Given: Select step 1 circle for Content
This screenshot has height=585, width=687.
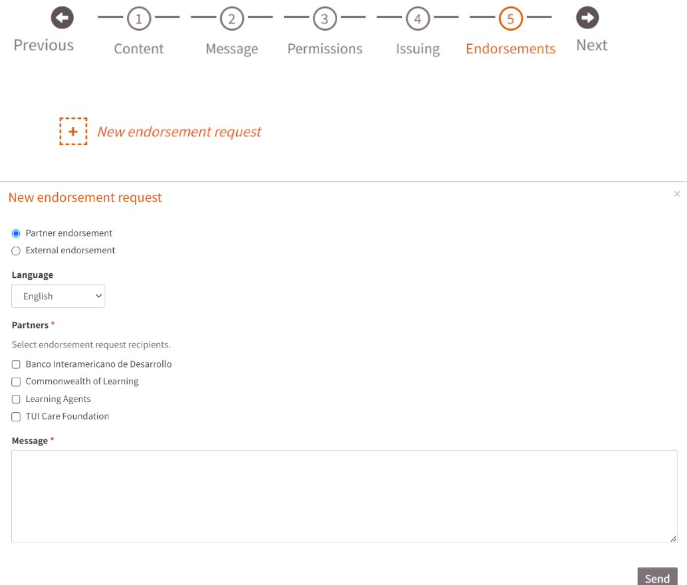Looking at the screenshot, I should (139, 19).
